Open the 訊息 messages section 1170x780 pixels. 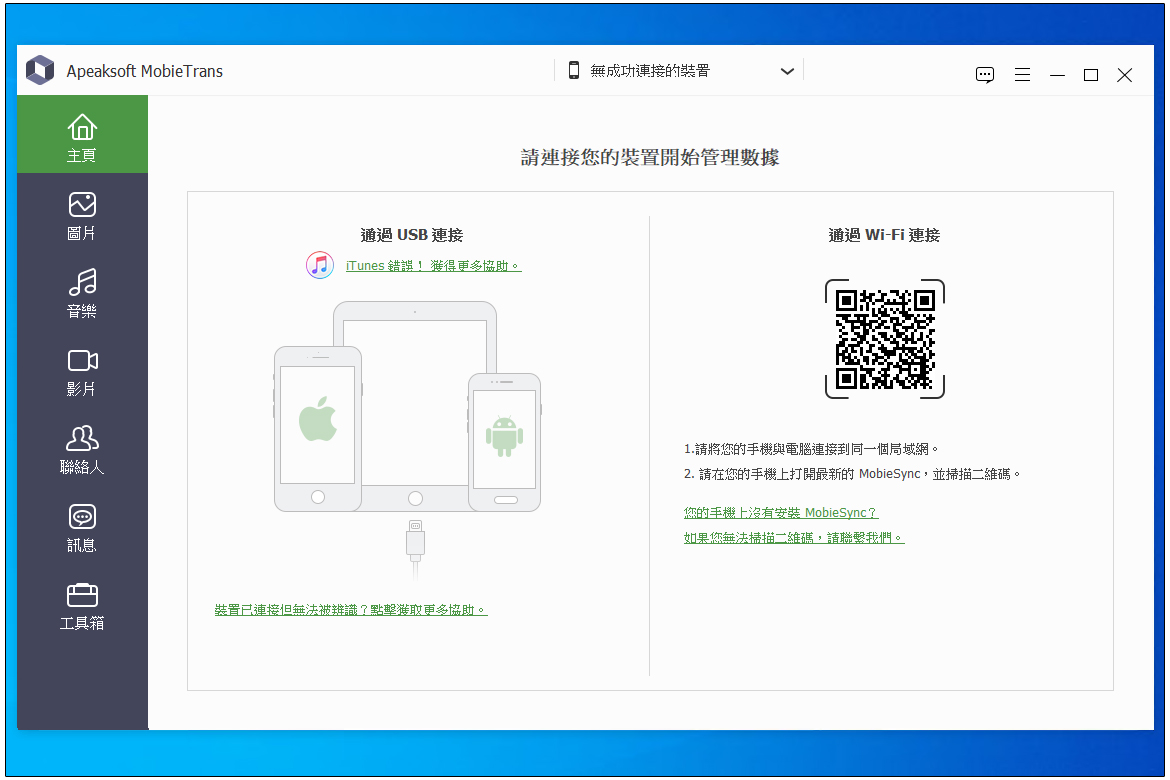click(82, 528)
